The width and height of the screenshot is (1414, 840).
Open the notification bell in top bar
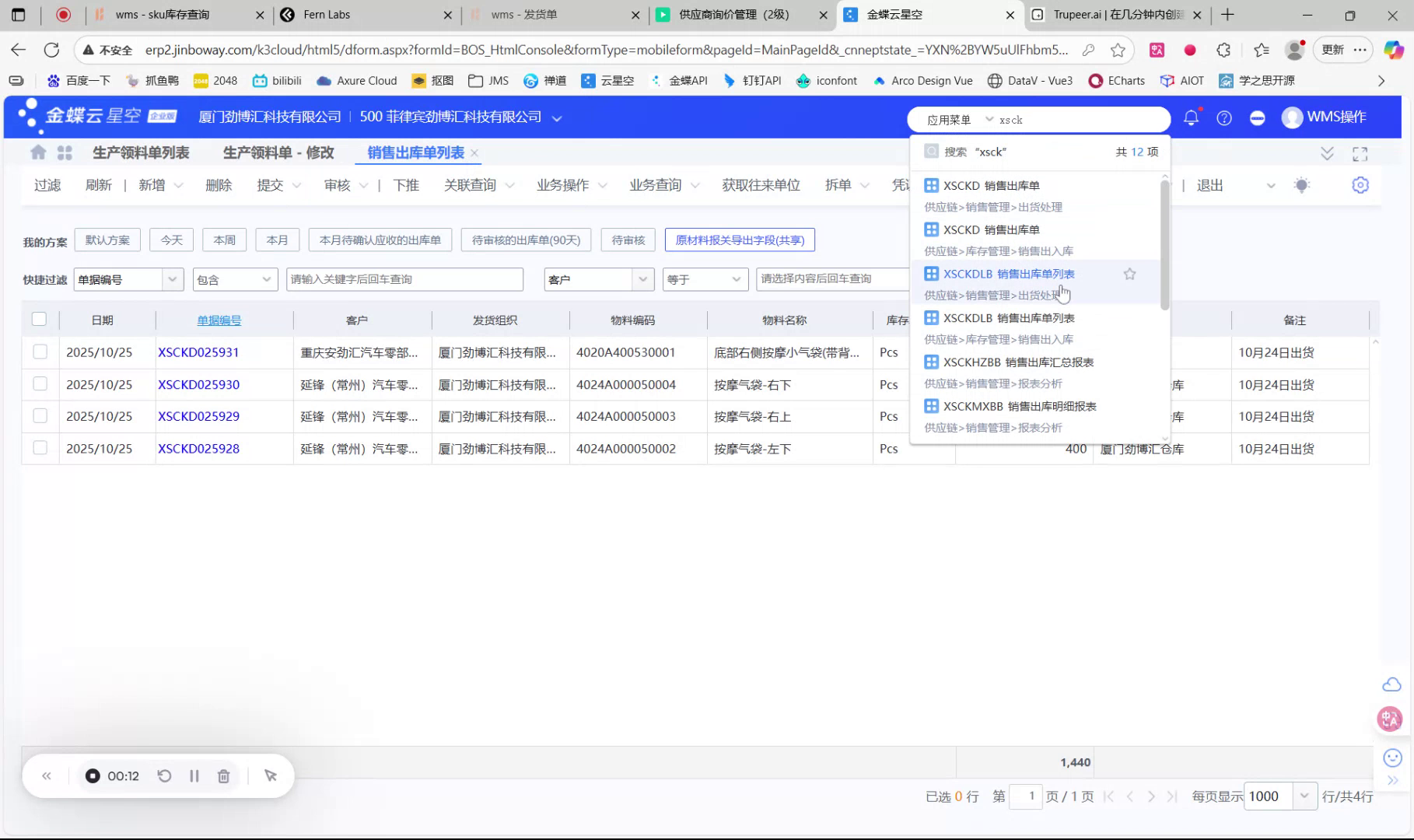tap(1190, 118)
